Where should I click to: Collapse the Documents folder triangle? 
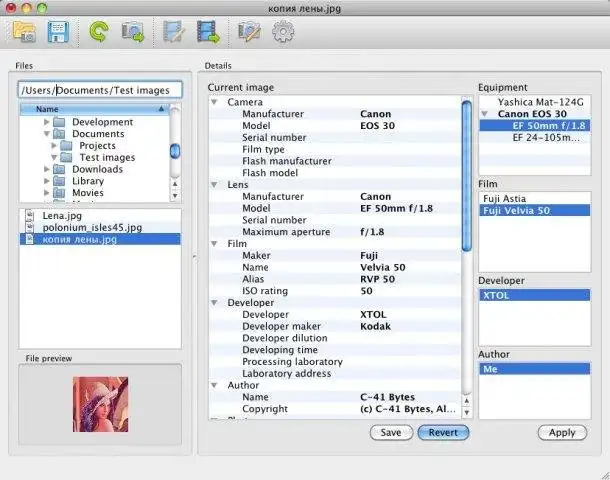47,134
